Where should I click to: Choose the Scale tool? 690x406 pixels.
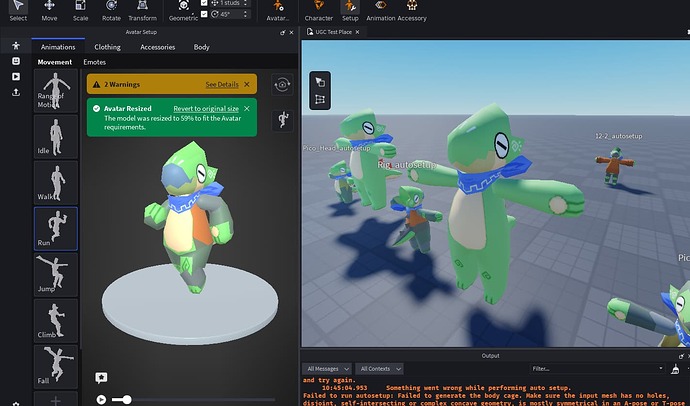click(80, 10)
